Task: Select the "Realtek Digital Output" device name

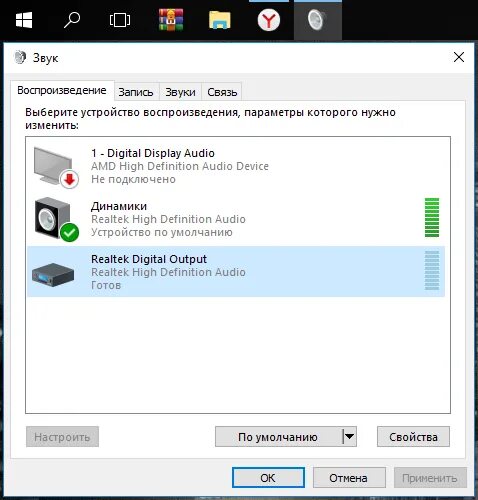Action: [149, 259]
